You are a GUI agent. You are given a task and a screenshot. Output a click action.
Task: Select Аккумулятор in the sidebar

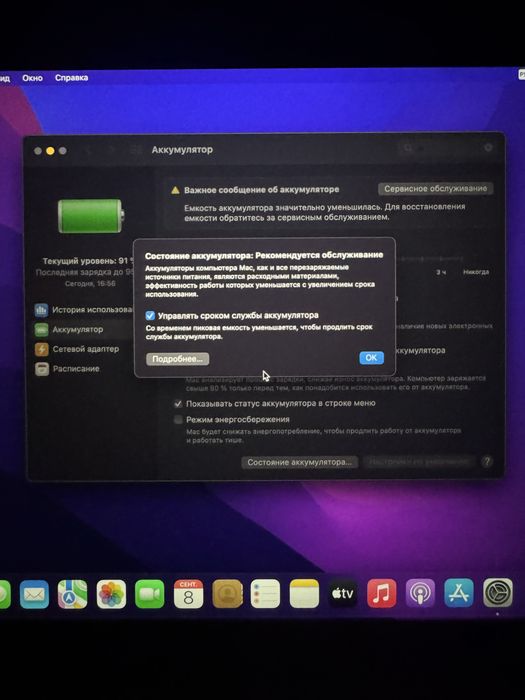coord(69,329)
